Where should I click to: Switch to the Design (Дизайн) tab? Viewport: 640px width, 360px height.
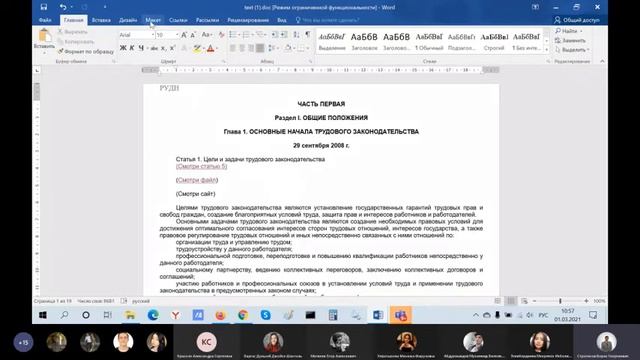(128, 20)
